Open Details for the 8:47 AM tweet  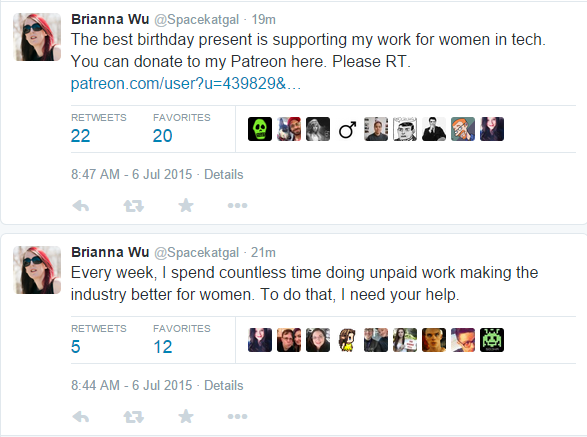pyautogui.click(x=223, y=175)
